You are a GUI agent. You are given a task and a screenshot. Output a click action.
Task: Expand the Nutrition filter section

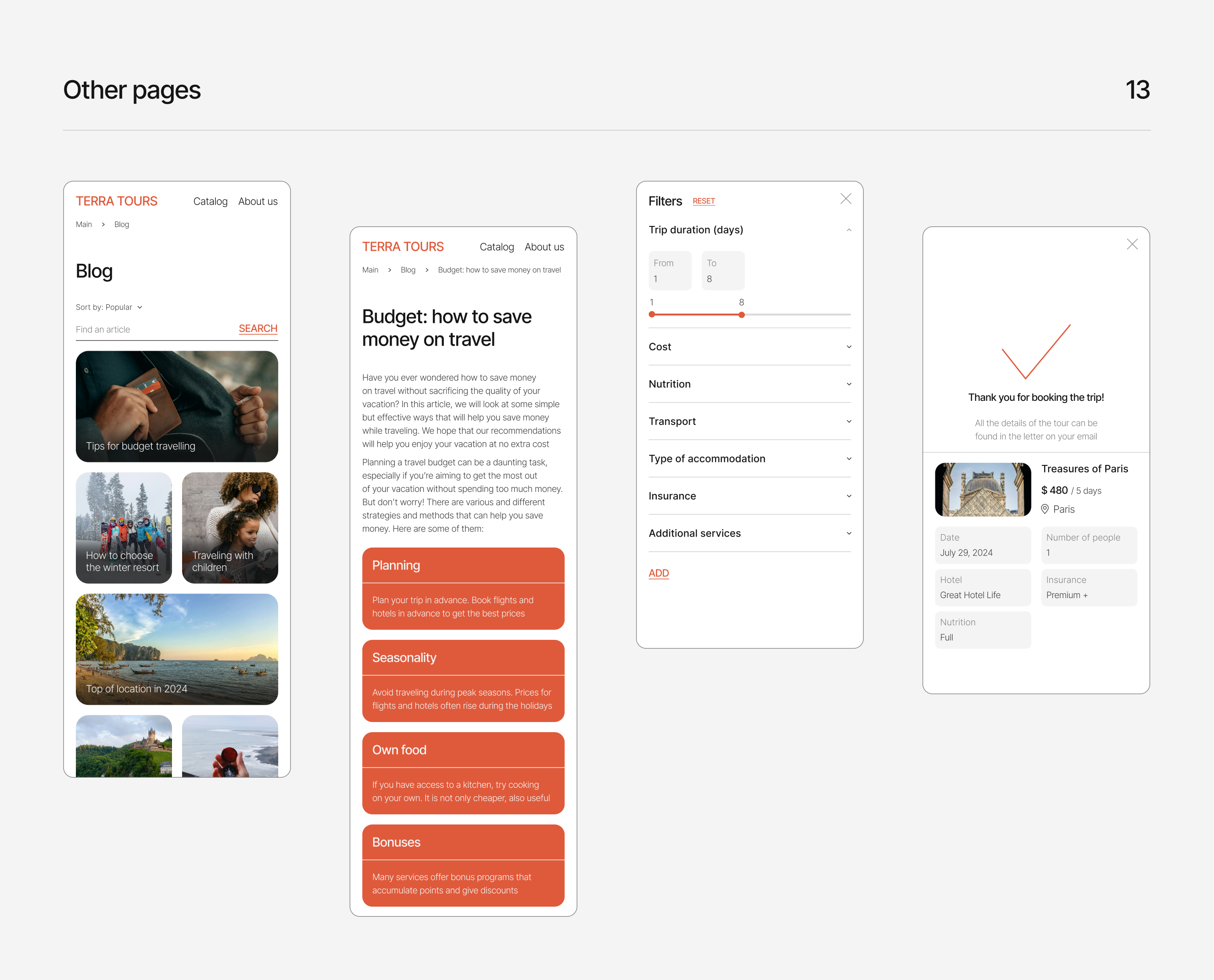point(848,384)
